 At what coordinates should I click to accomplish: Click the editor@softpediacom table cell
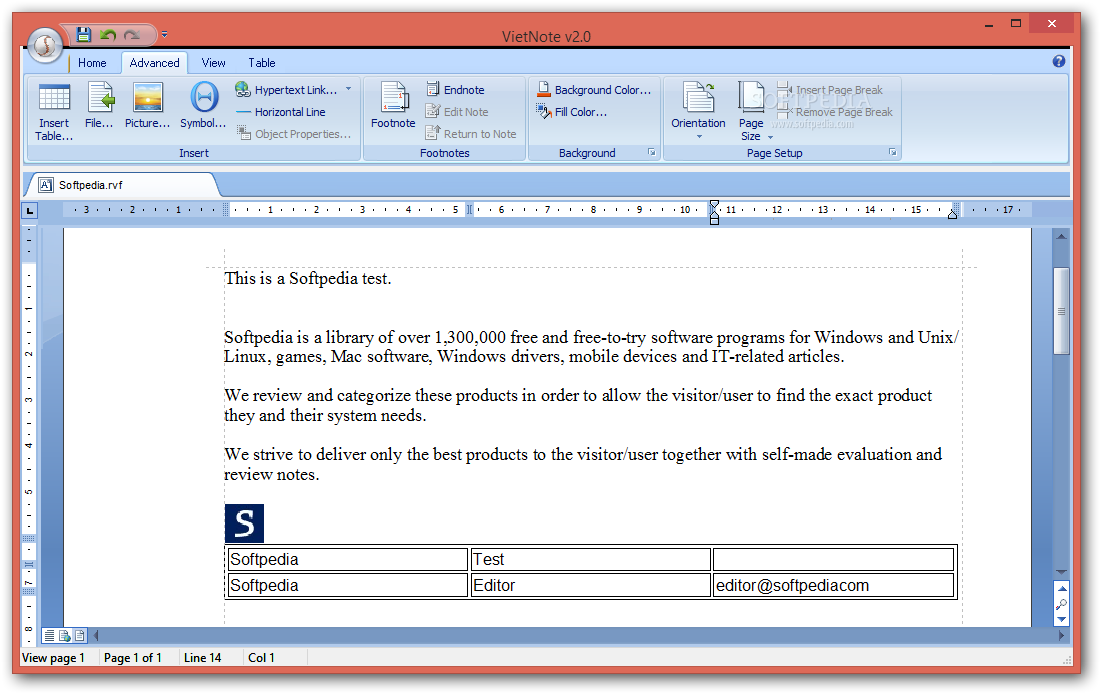click(x=833, y=585)
